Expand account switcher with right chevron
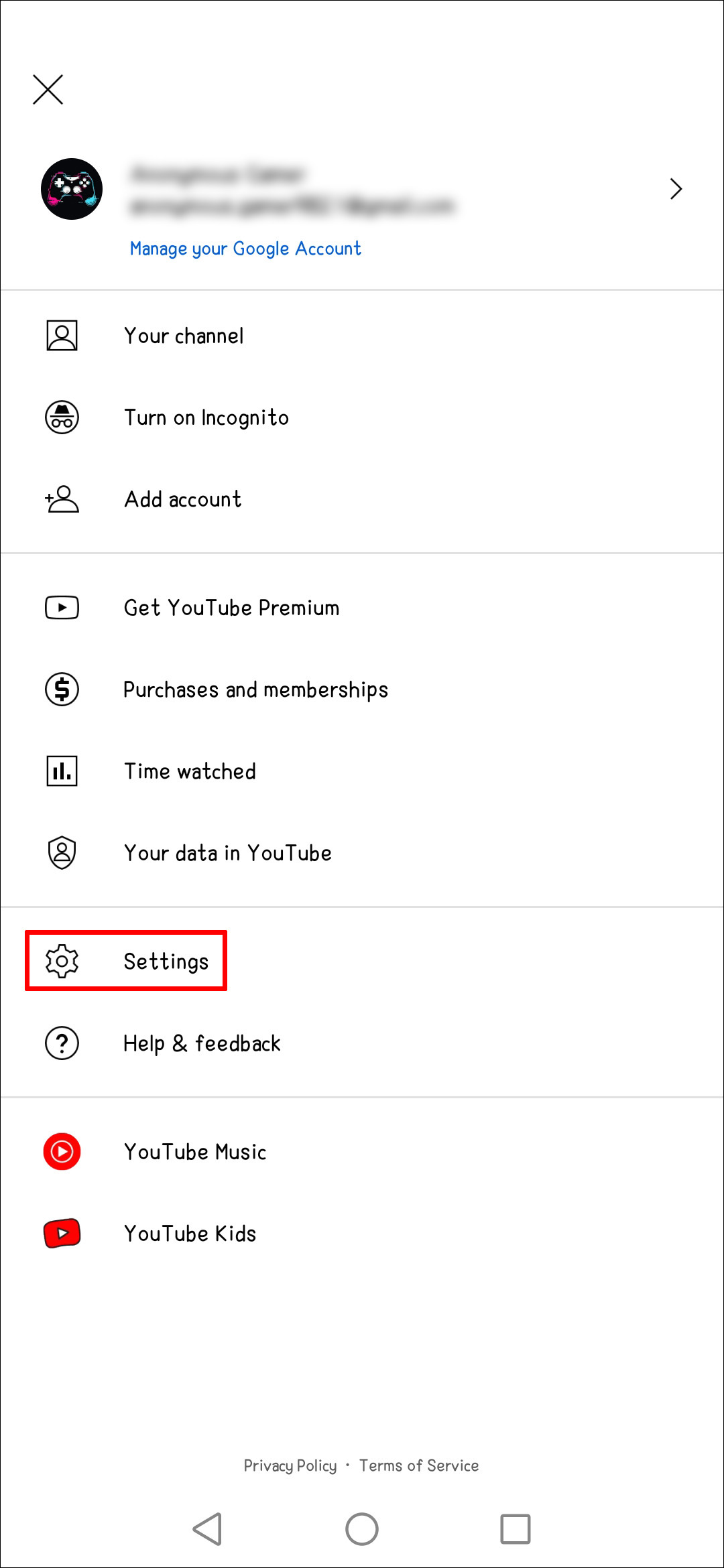 tap(676, 189)
